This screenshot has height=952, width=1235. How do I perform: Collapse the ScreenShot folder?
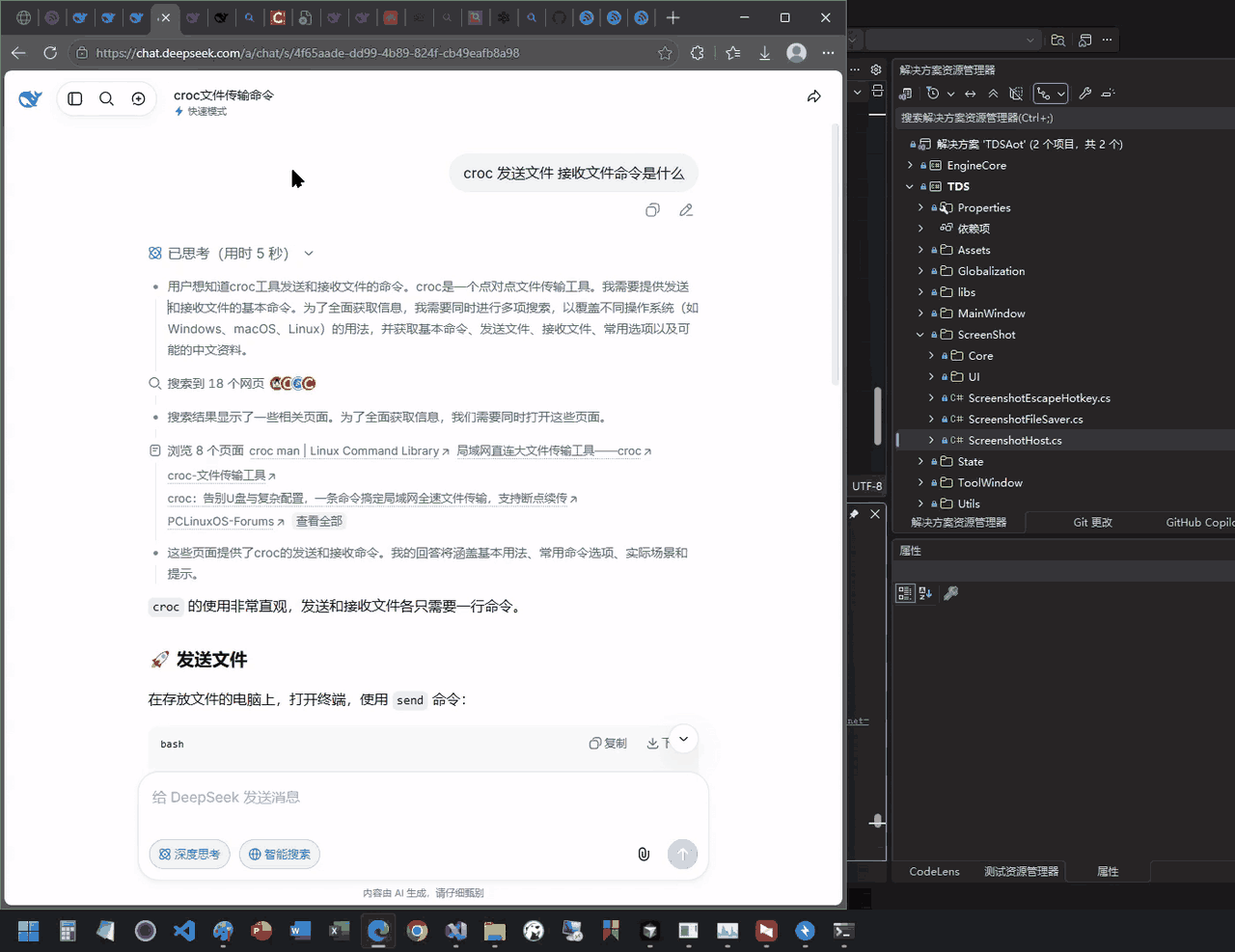[920, 335]
